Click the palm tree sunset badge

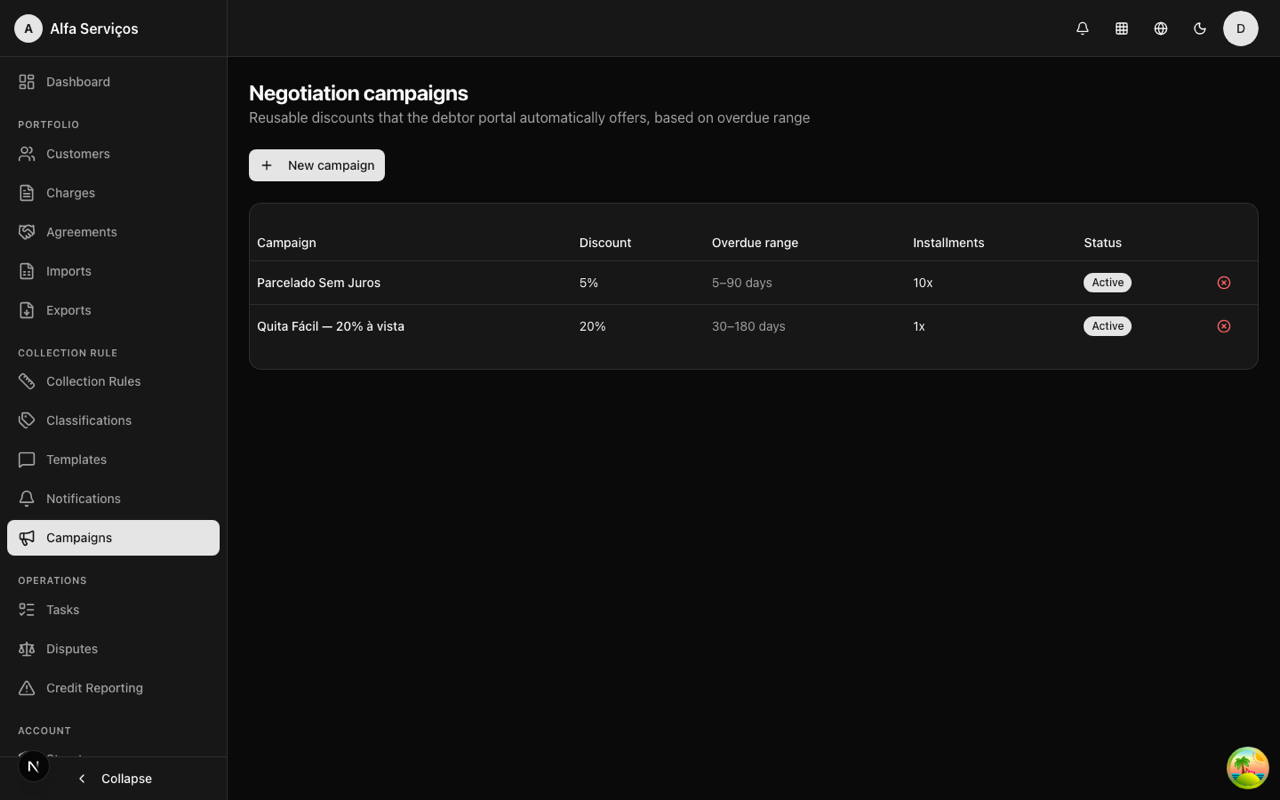[1247, 768]
